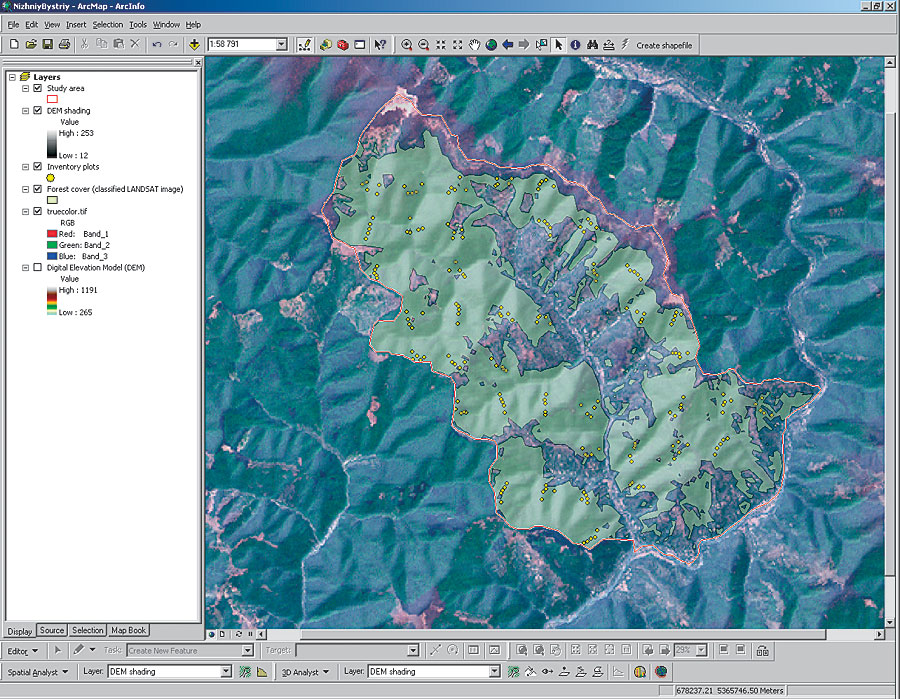
Task: Collapse the DEM shading legend
Action: click(x=25, y=111)
